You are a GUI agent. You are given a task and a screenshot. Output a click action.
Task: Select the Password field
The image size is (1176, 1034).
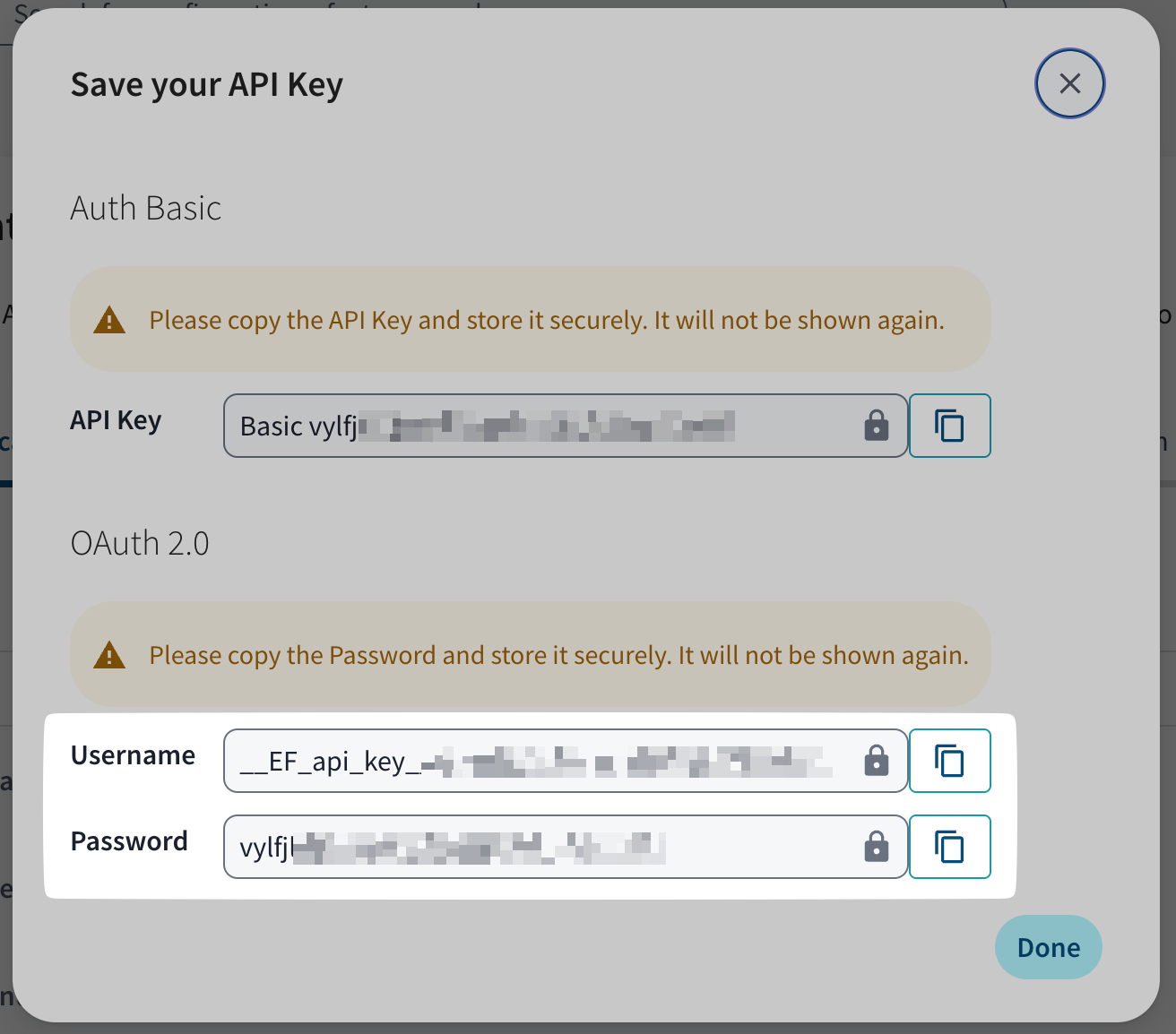pyautogui.click(x=538, y=847)
